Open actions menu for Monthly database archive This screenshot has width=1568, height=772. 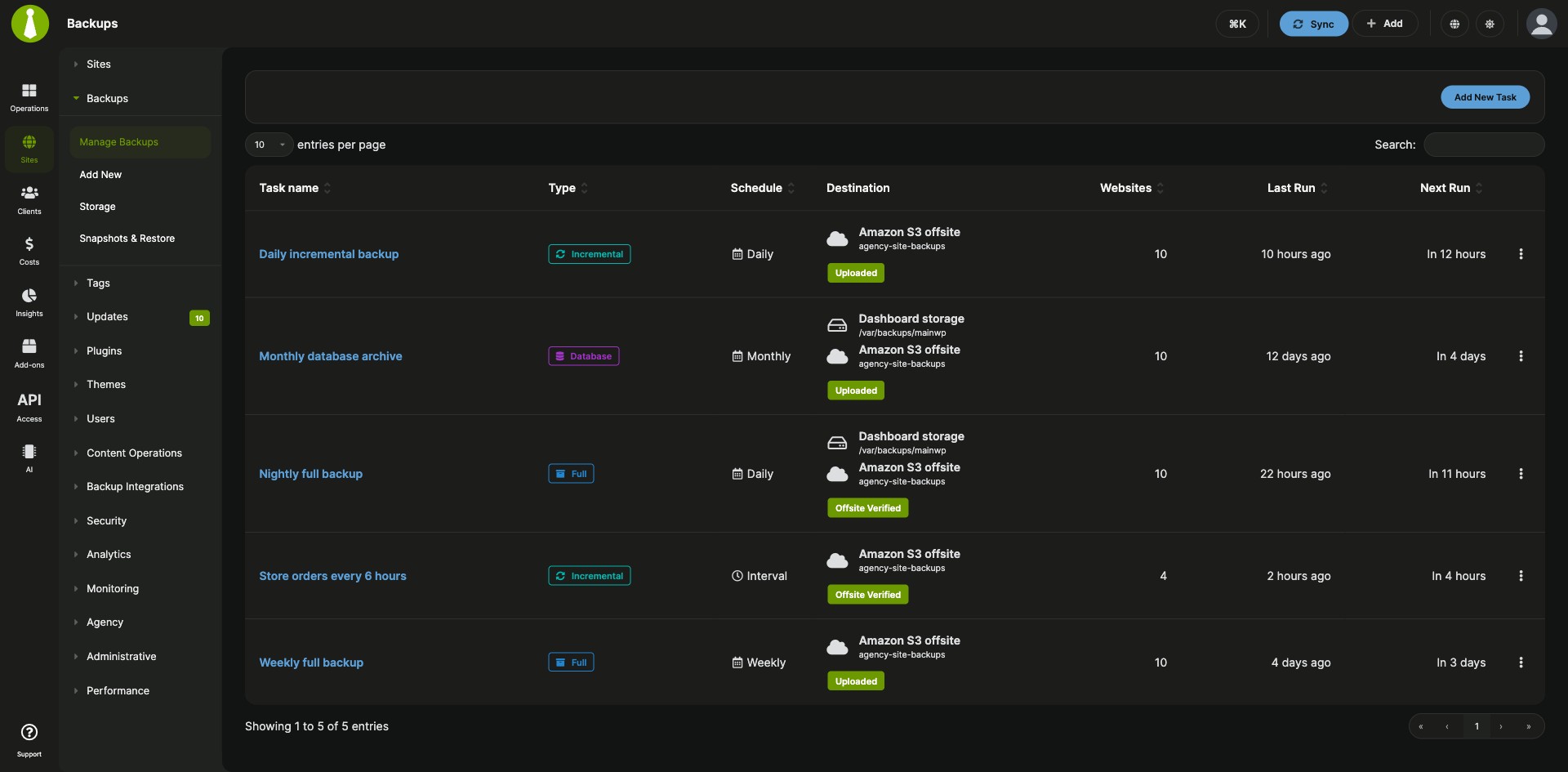[1521, 356]
